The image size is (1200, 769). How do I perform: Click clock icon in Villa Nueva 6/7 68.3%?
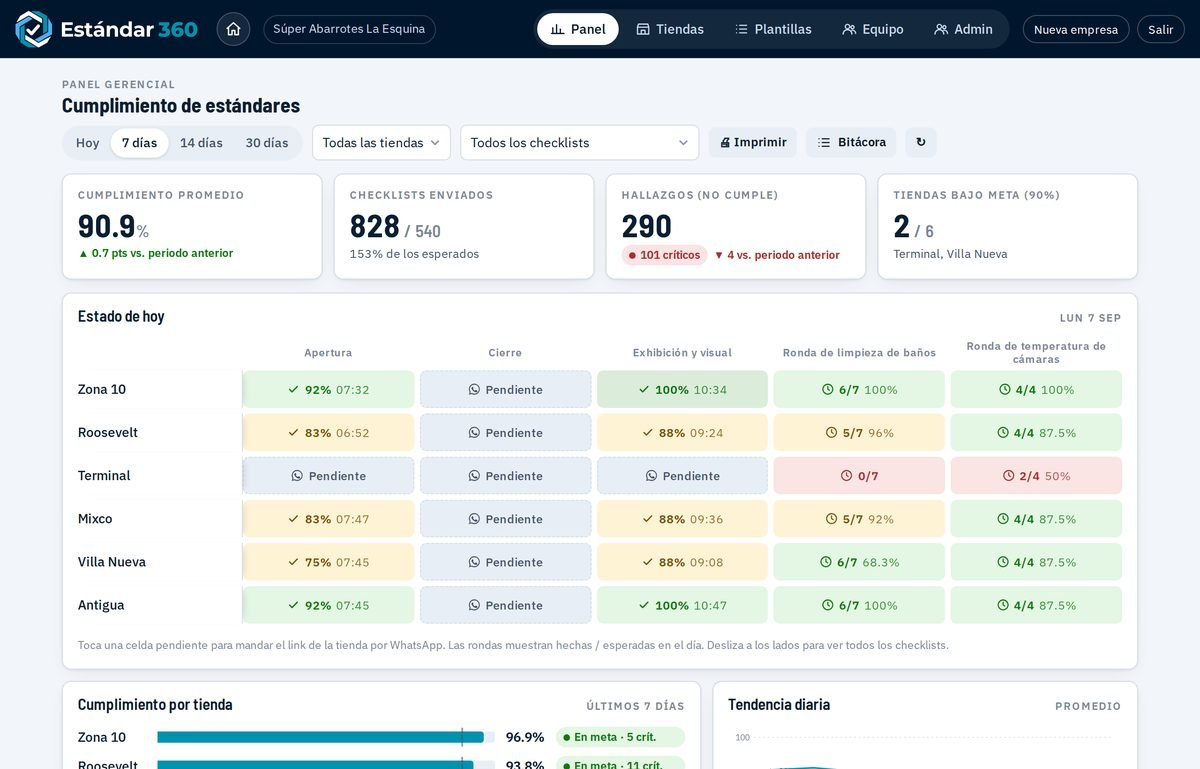826,562
